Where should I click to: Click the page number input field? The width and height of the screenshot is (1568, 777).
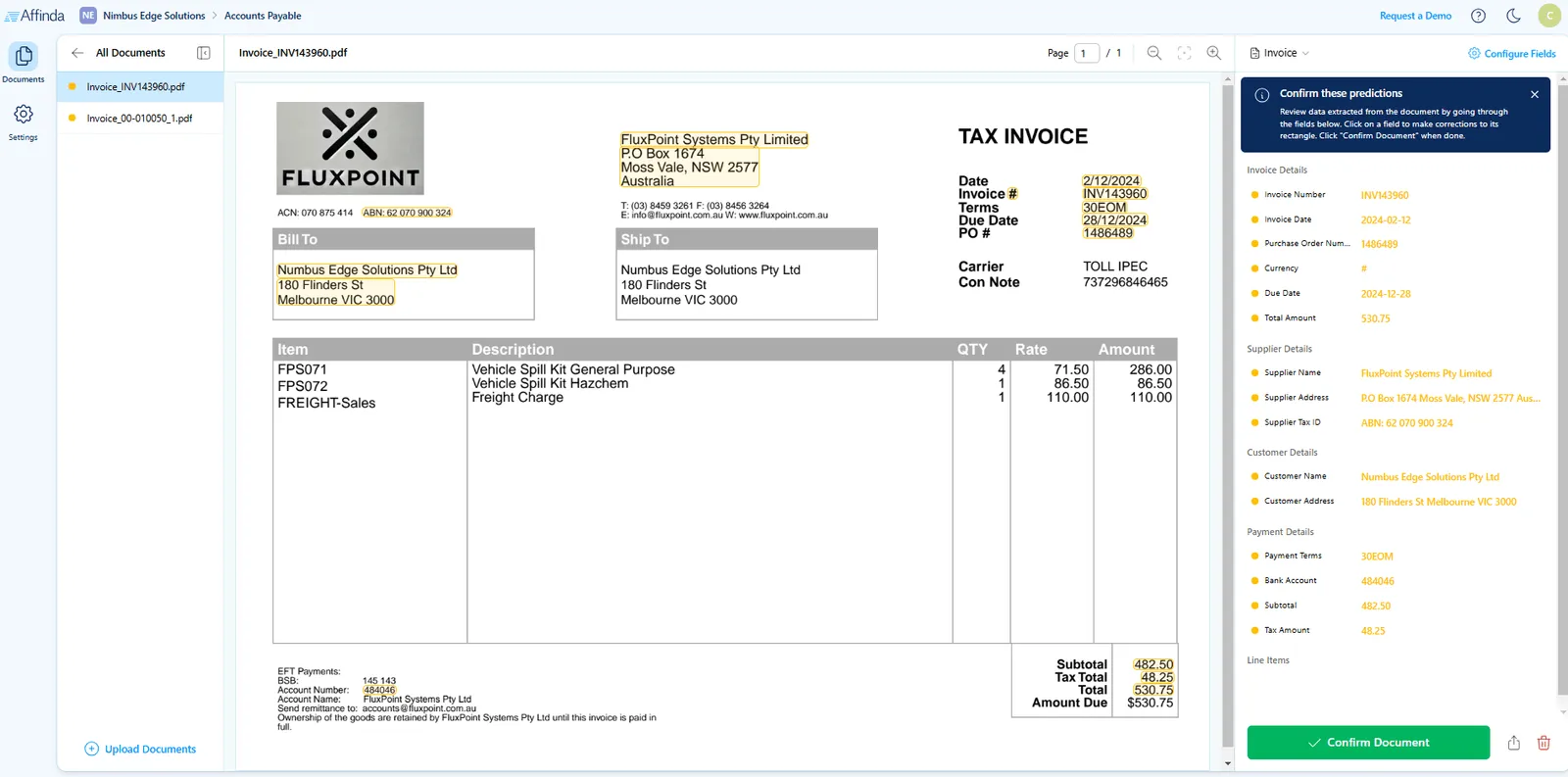point(1087,53)
